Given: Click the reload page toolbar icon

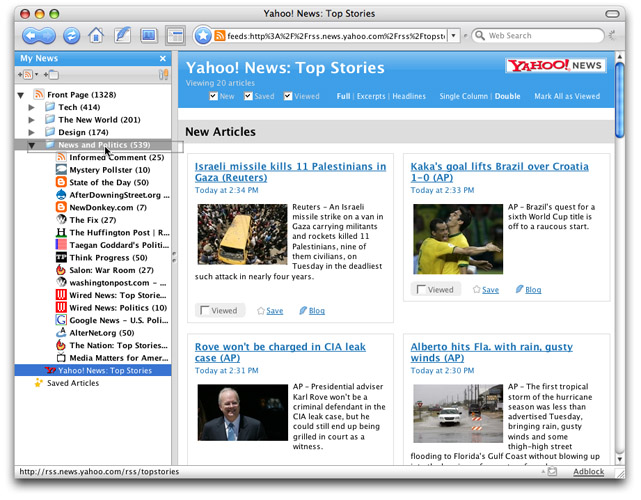Looking at the screenshot, I should click(x=72, y=36).
